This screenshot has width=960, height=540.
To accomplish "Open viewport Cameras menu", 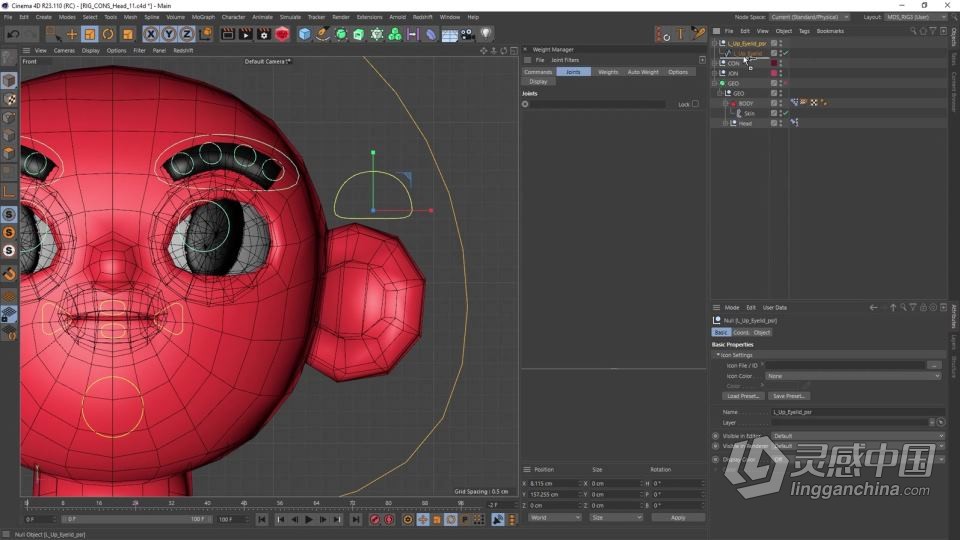I will [64, 51].
